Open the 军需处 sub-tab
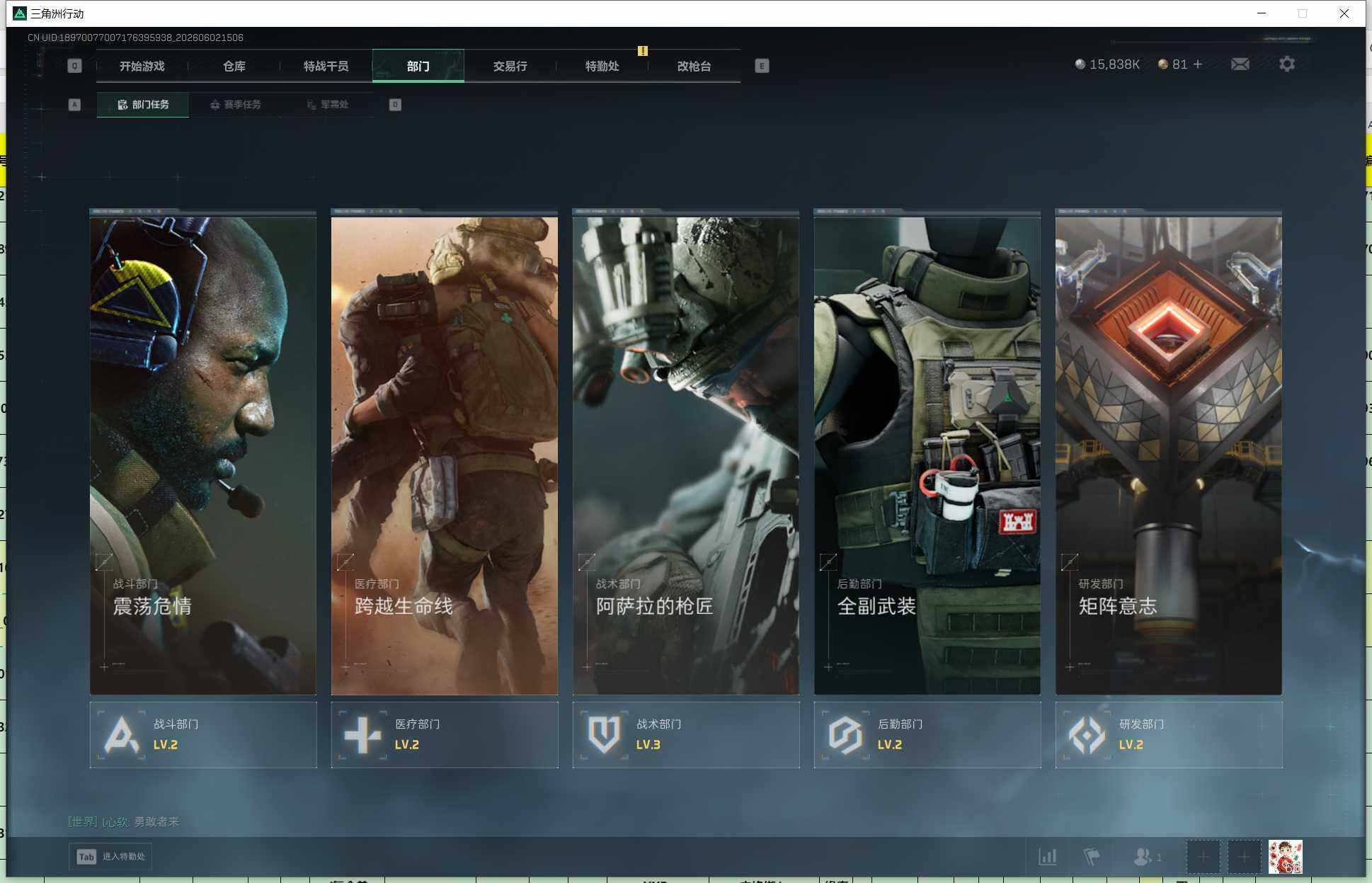The image size is (1372, 883). click(x=327, y=105)
